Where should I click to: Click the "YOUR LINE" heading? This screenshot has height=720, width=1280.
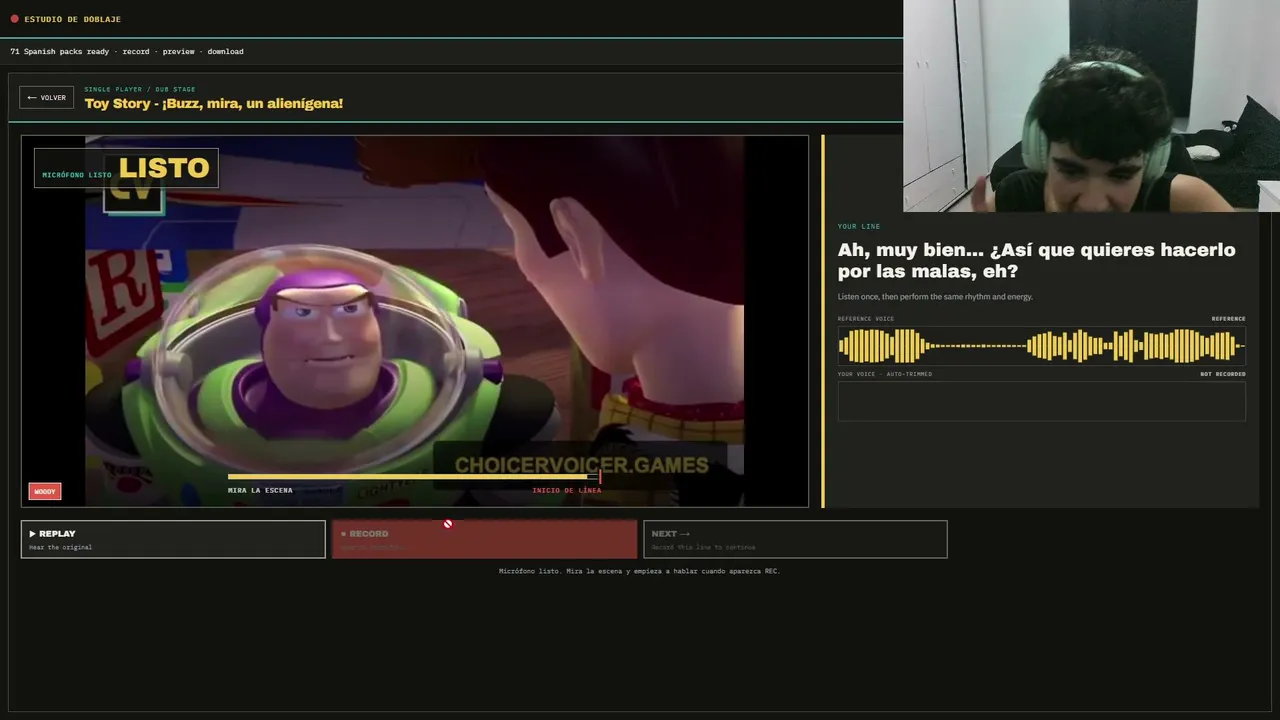(x=859, y=226)
